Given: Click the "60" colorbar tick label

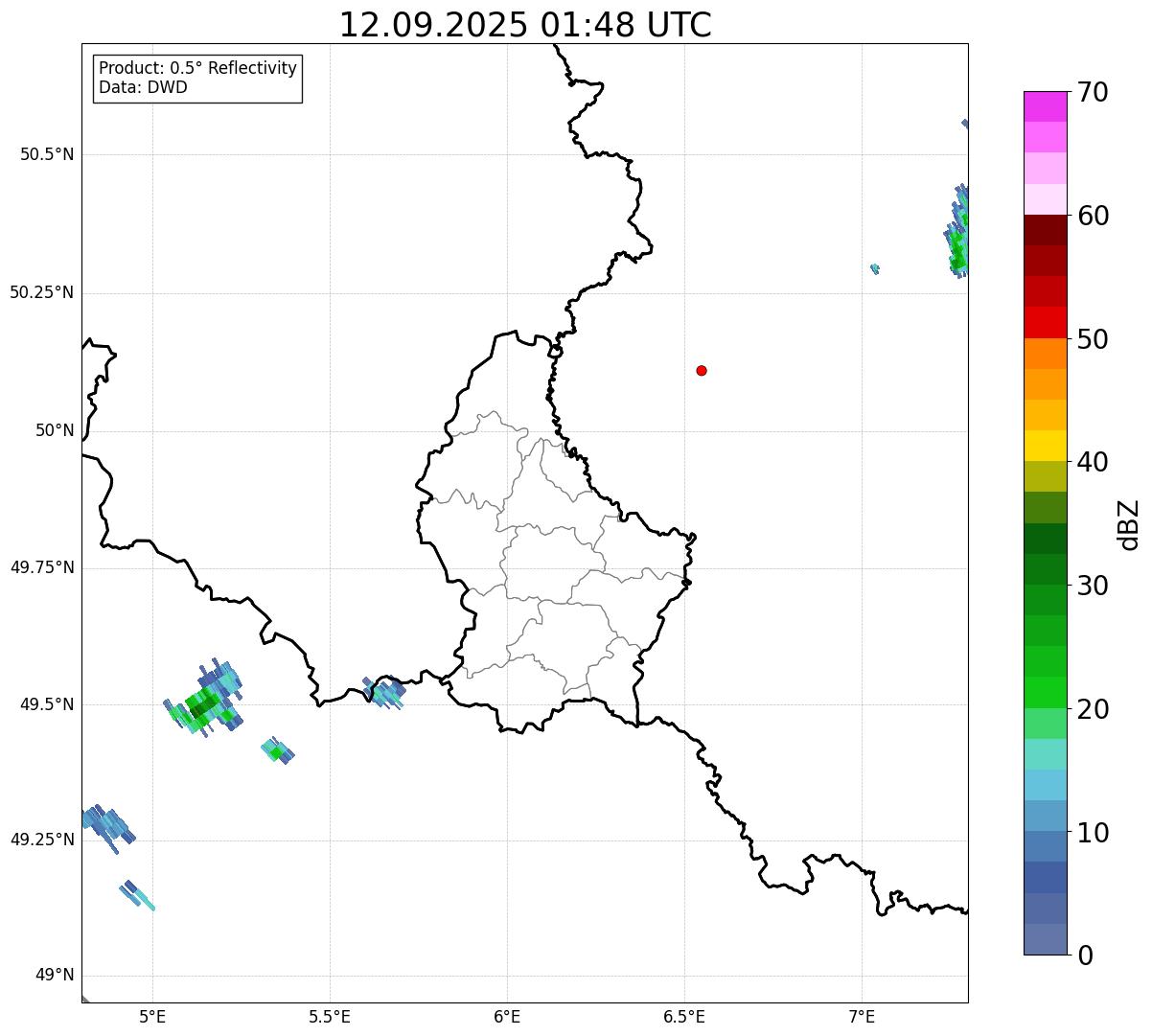Looking at the screenshot, I should pos(1092,216).
